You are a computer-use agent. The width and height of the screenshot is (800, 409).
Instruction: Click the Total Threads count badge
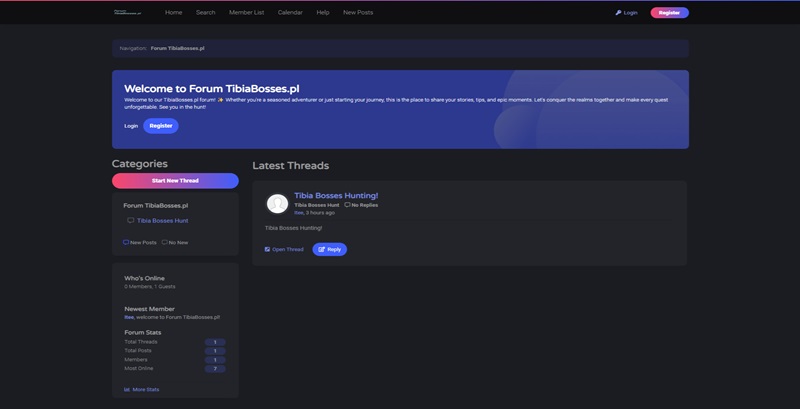click(215, 342)
